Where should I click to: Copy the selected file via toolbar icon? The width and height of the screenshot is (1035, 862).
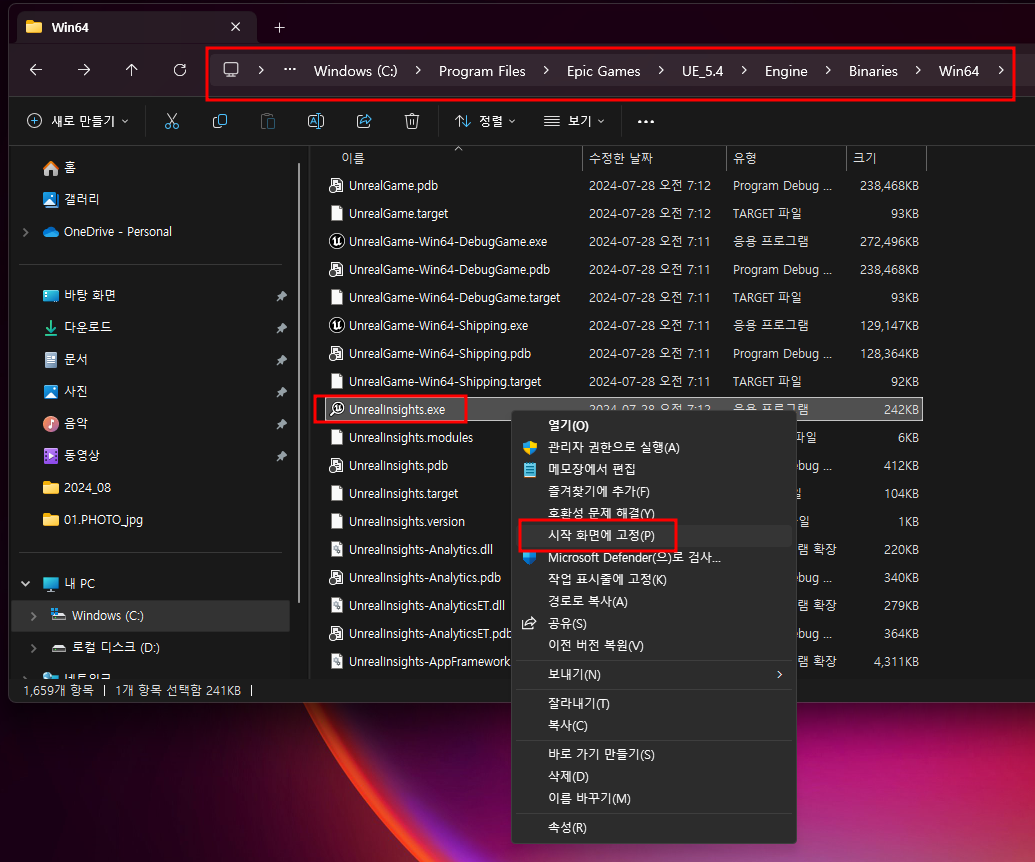pyautogui.click(x=220, y=121)
